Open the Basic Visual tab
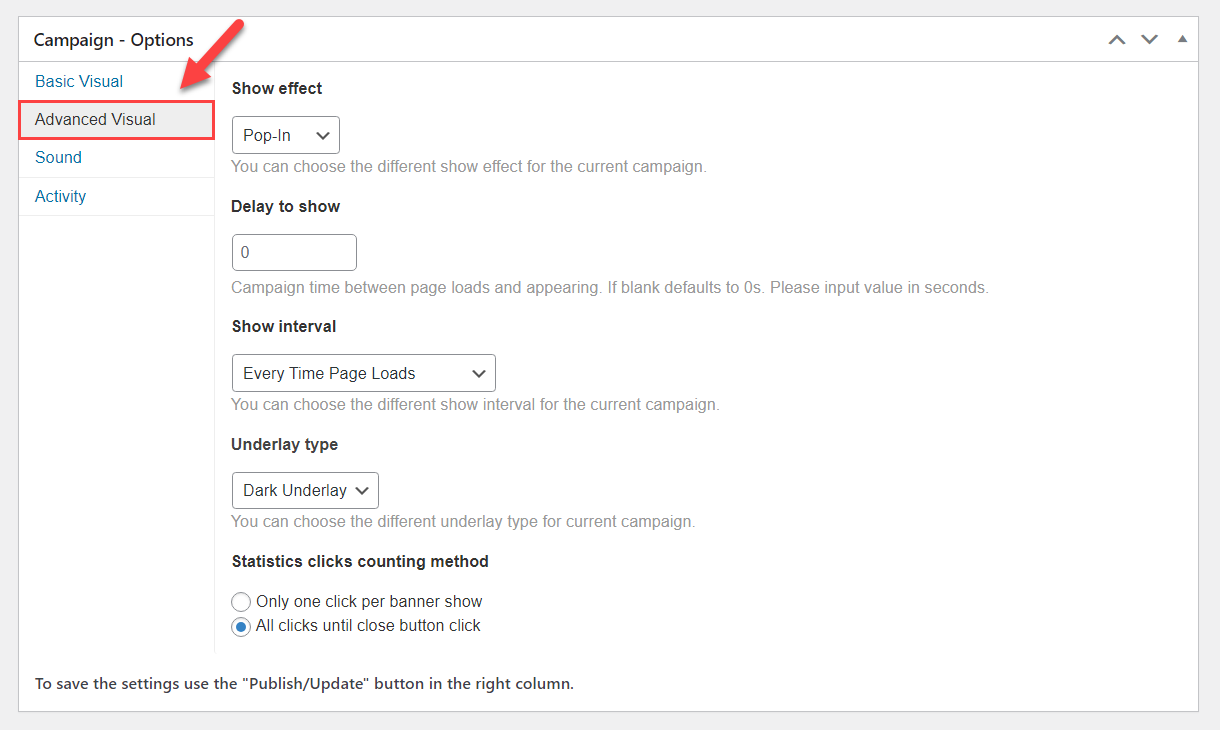 79,81
